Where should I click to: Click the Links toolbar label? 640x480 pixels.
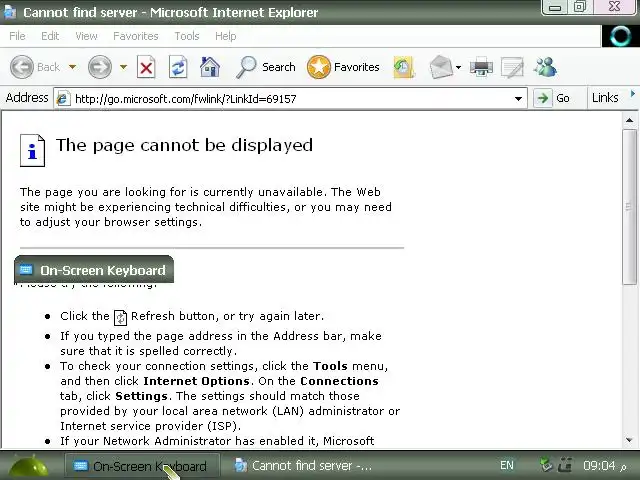pos(605,98)
